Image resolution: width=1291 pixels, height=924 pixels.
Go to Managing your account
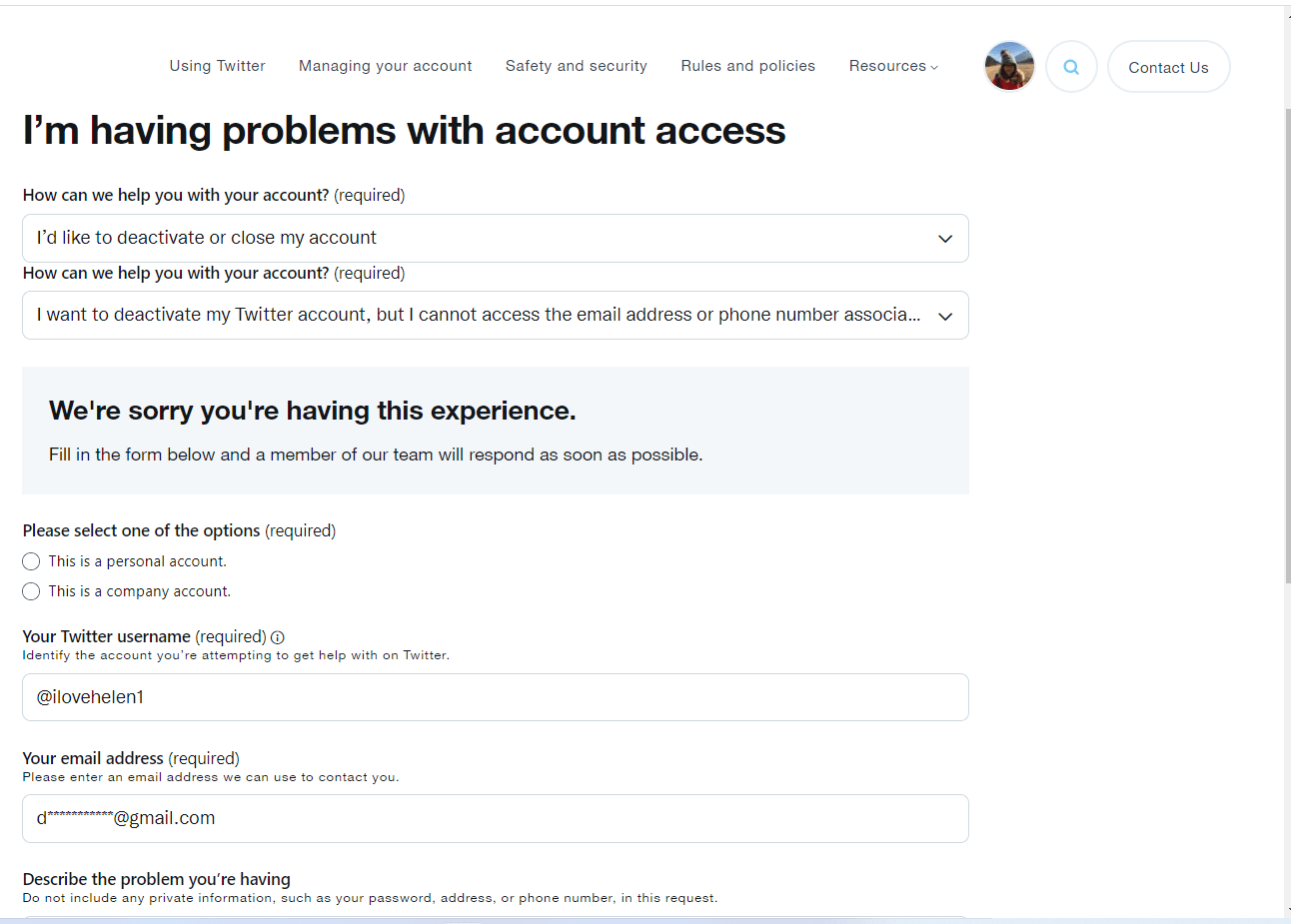click(385, 66)
